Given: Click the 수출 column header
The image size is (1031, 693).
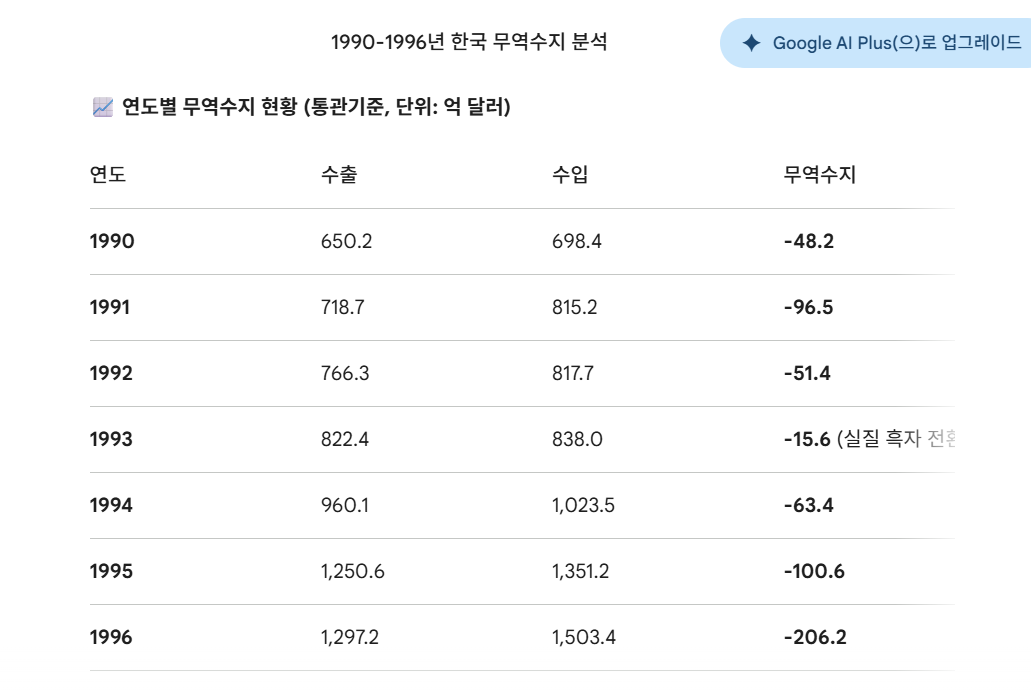Looking at the screenshot, I should click(x=339, y=175).
